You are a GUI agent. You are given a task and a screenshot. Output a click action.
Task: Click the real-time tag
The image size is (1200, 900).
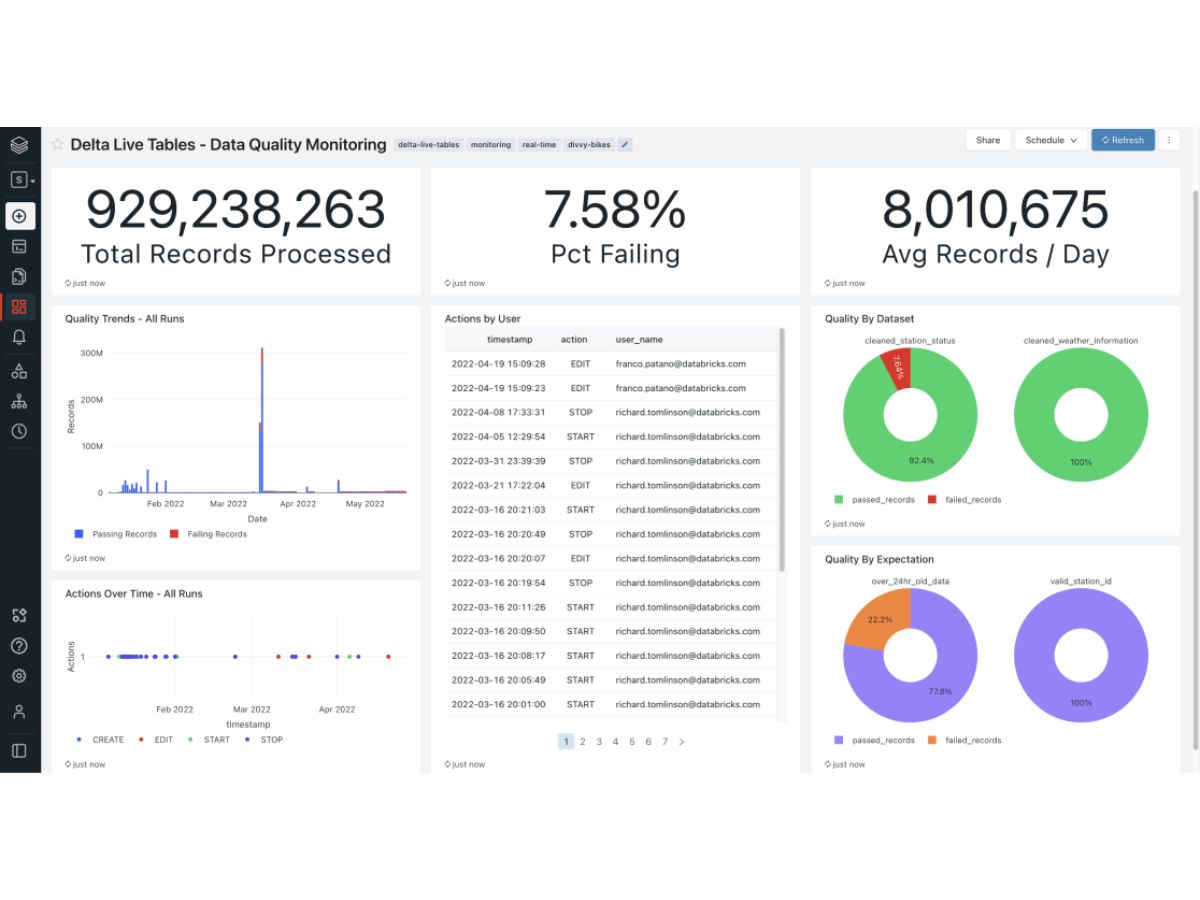[539, 144]
